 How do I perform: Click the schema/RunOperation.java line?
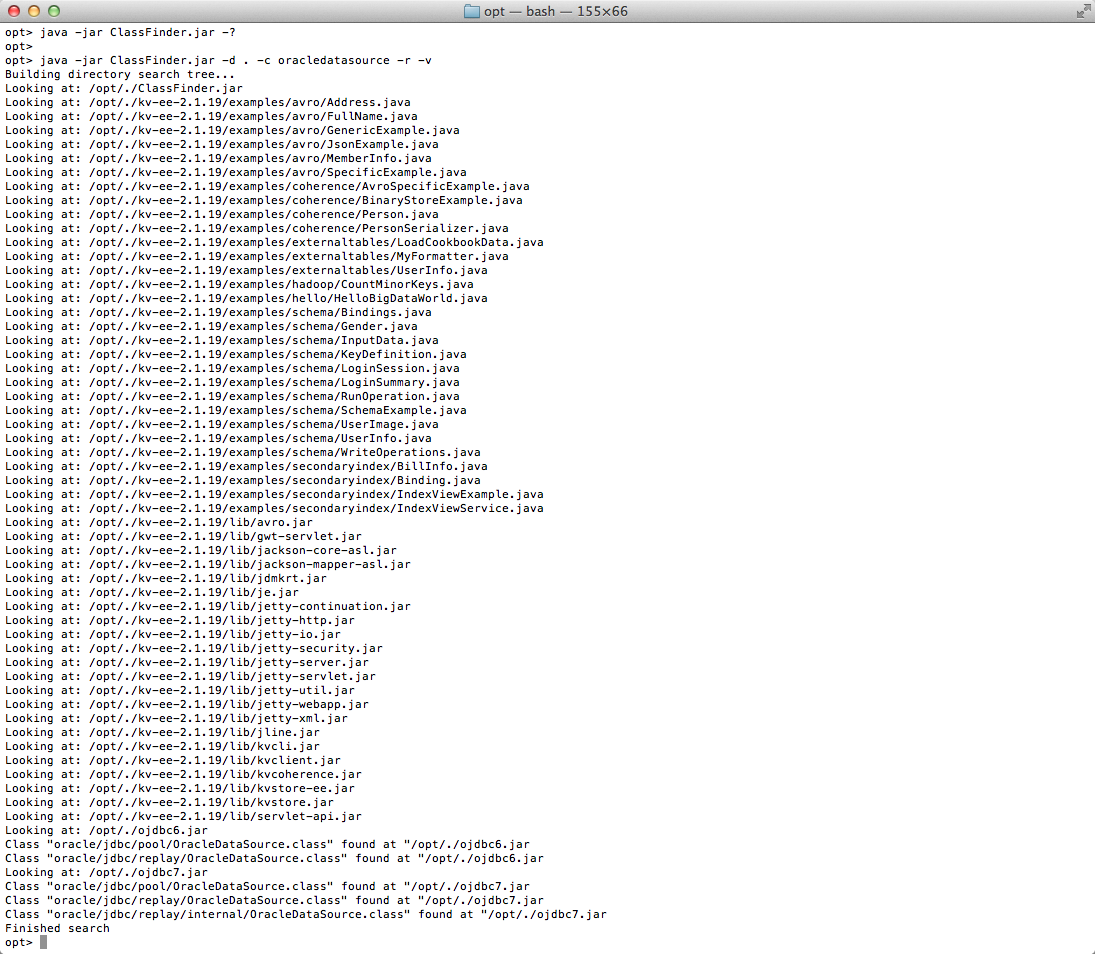[x=232, y=396]
